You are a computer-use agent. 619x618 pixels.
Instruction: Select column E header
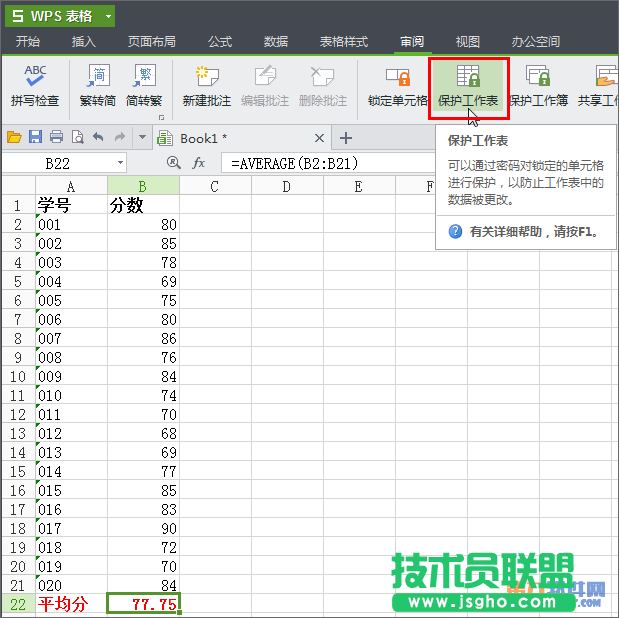click(x=359, y=186)
